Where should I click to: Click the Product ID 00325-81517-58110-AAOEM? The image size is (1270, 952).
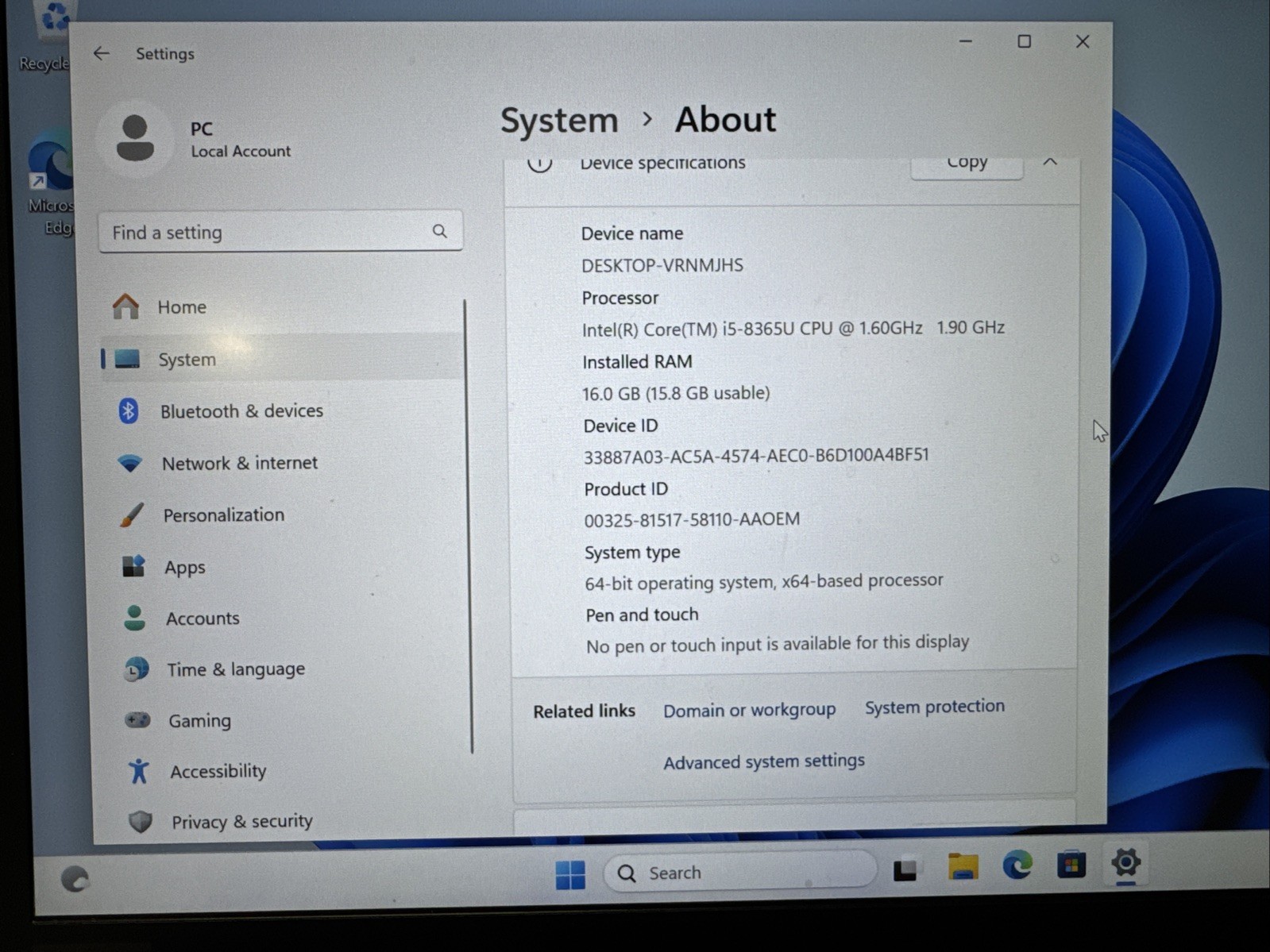click(692, 519)
